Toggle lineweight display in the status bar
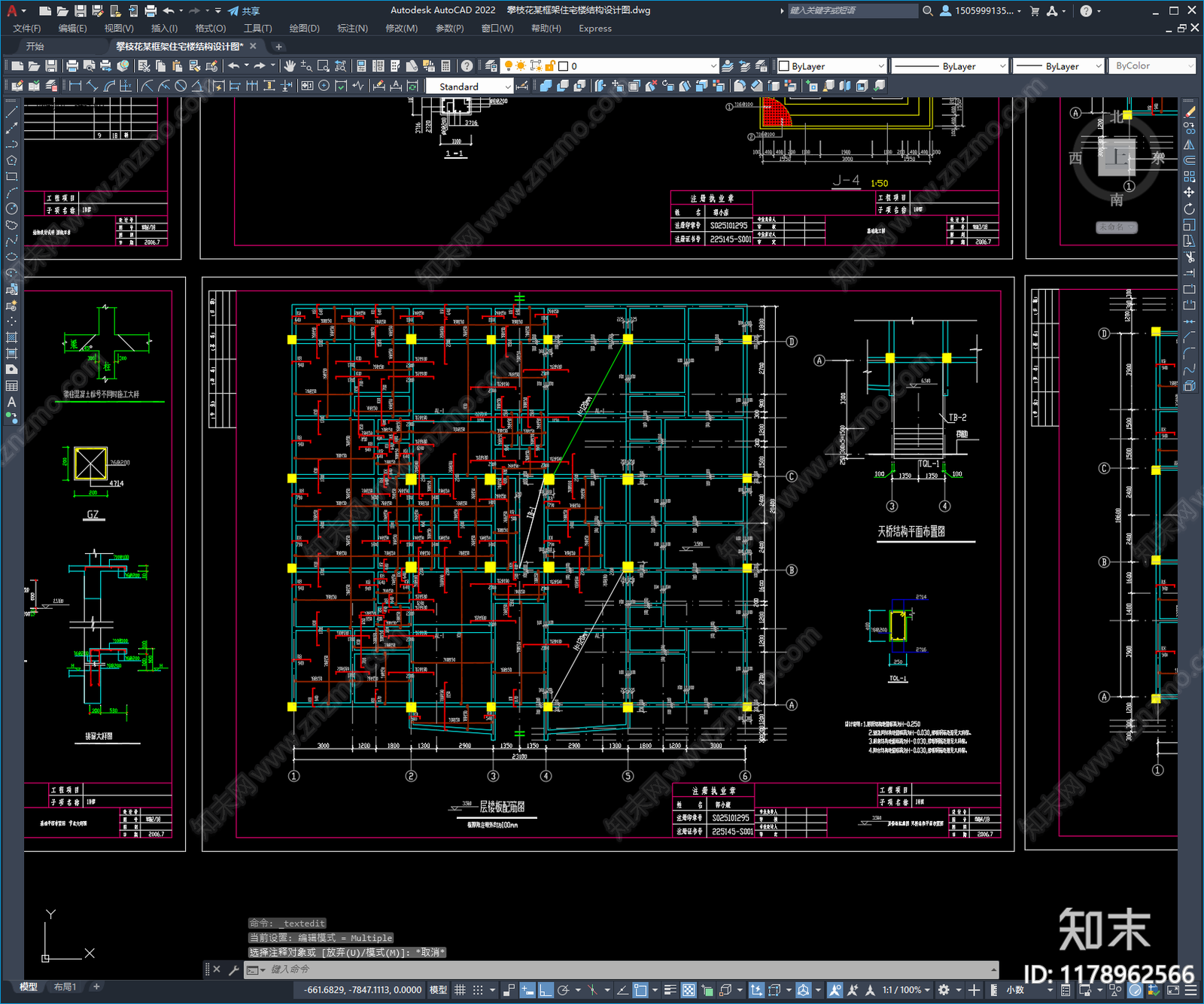 point(670,990)
